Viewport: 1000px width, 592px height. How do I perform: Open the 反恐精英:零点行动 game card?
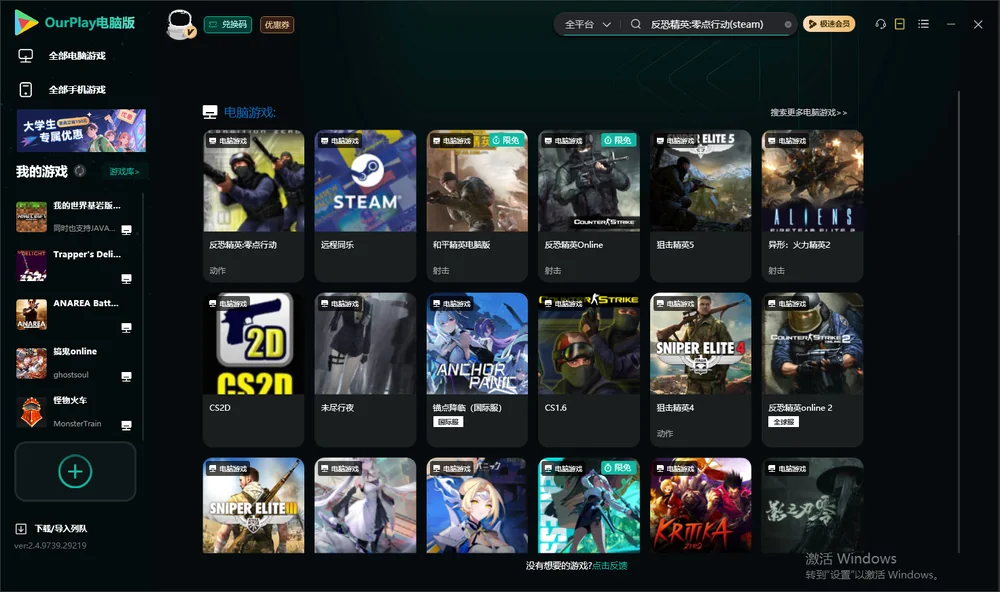[253, 205]
